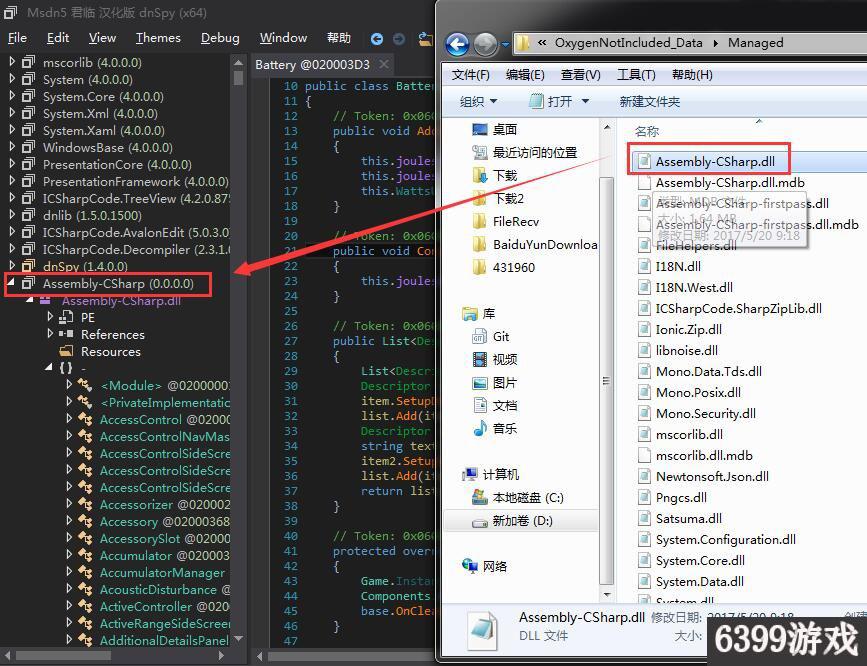This screenshot has width=867, height=666.
Task: Expand the PE node
Action: click(50, 317)
